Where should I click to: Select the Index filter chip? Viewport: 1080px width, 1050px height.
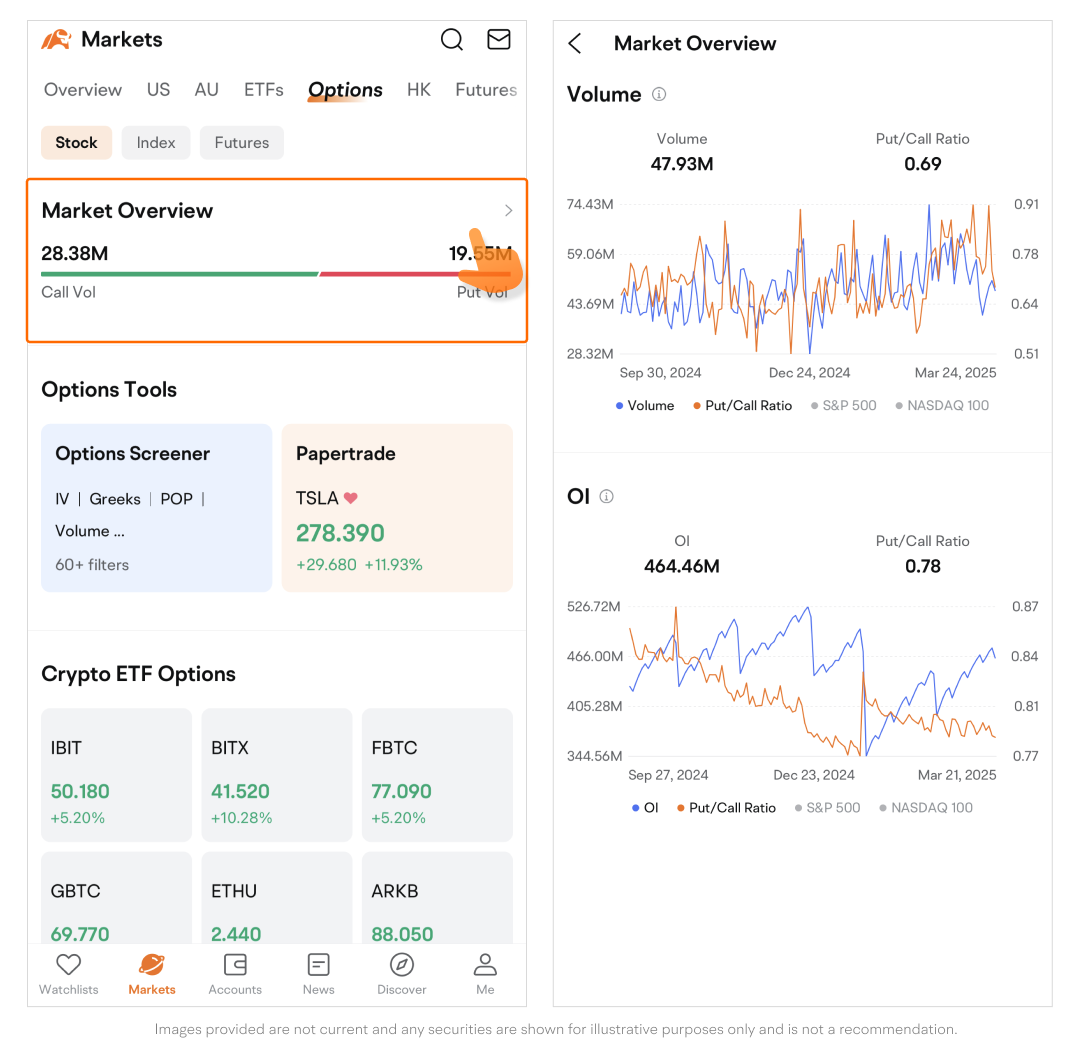[x=156, y=142]
